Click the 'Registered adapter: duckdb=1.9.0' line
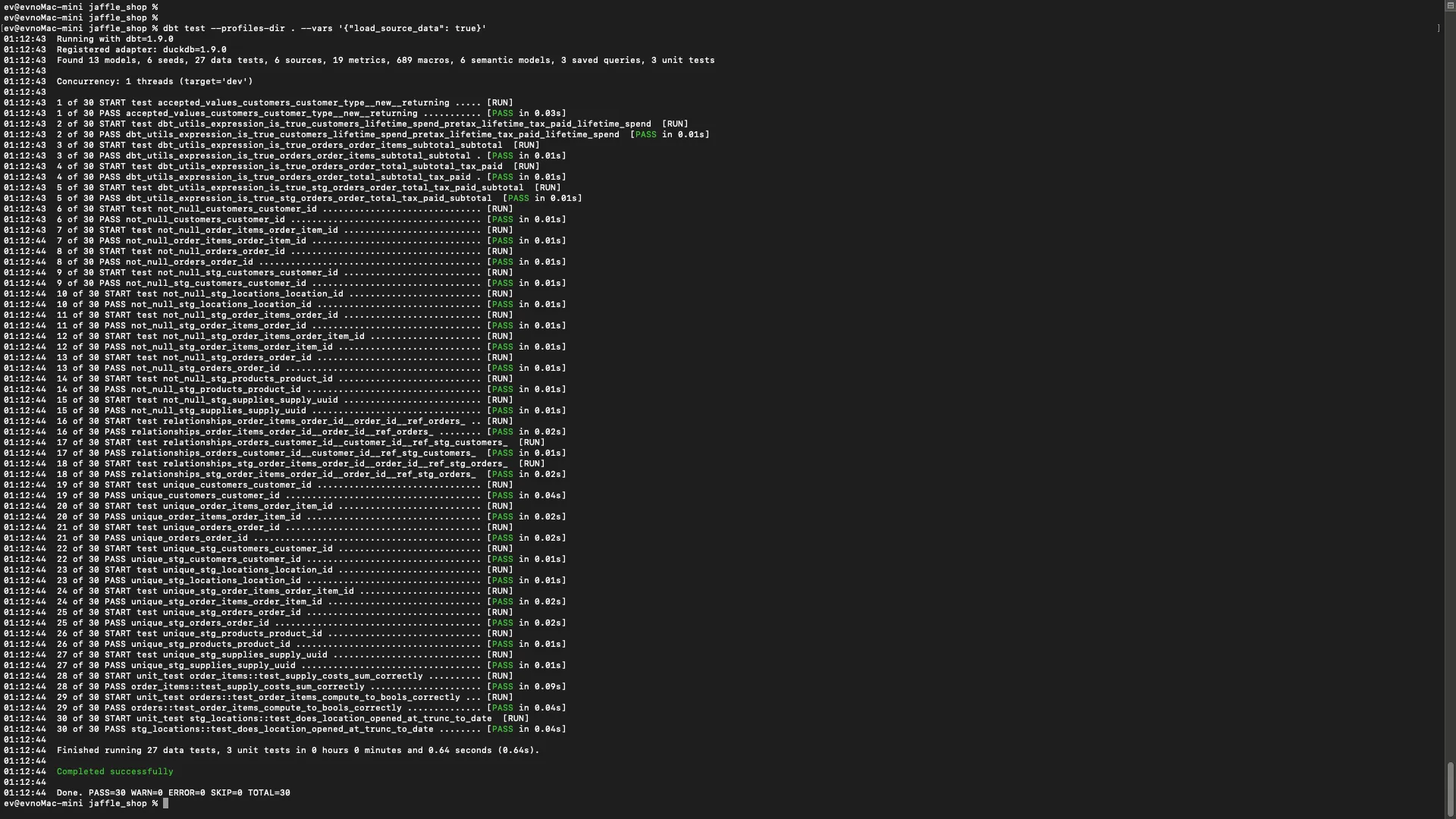Image resolution: width=1456 pixels, height=819 pixels. 142,49
